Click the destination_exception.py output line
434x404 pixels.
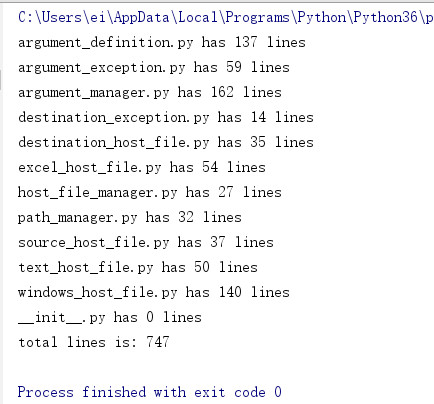pos(166,117)
